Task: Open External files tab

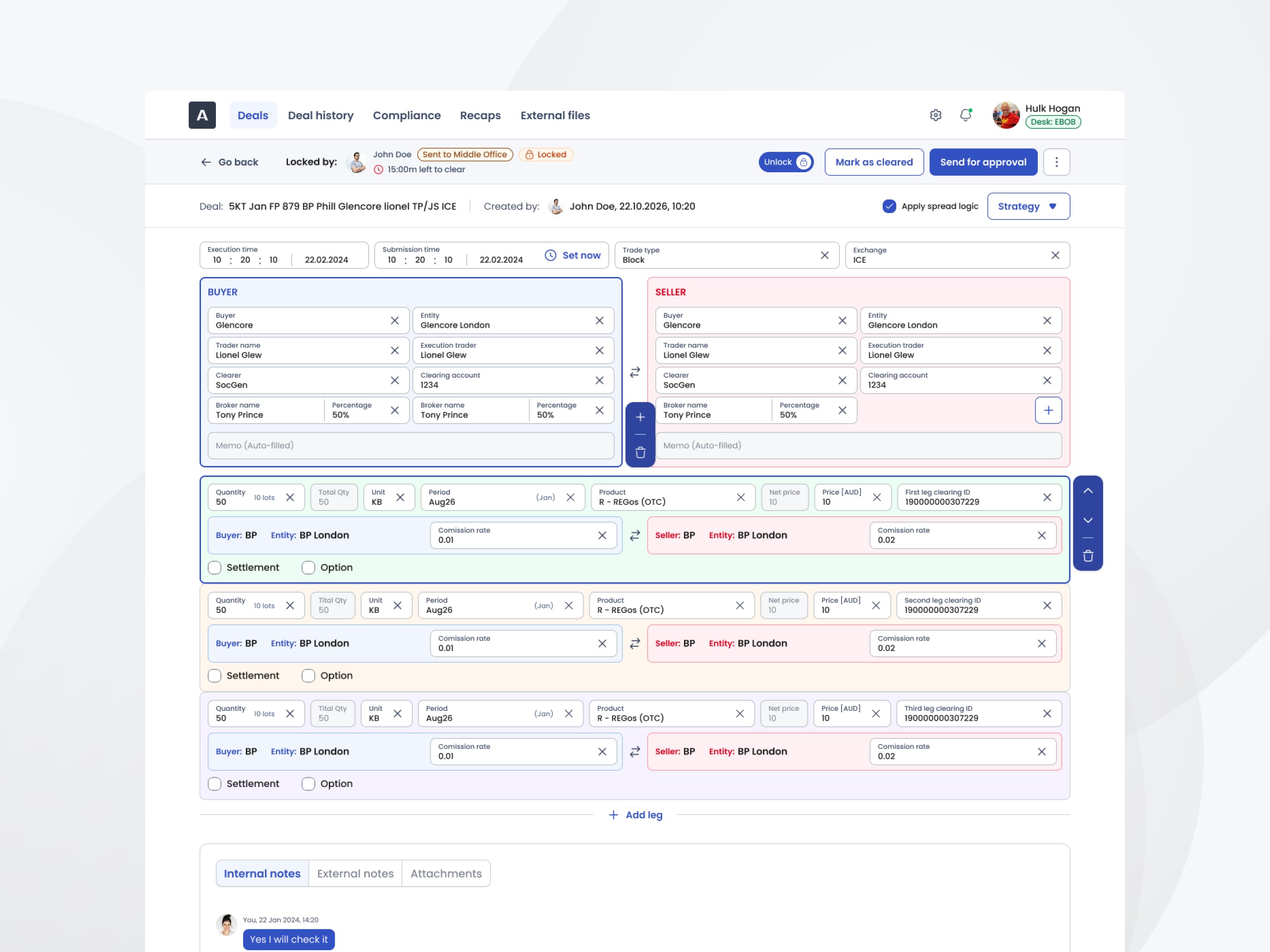Action: tap(555, 115)
